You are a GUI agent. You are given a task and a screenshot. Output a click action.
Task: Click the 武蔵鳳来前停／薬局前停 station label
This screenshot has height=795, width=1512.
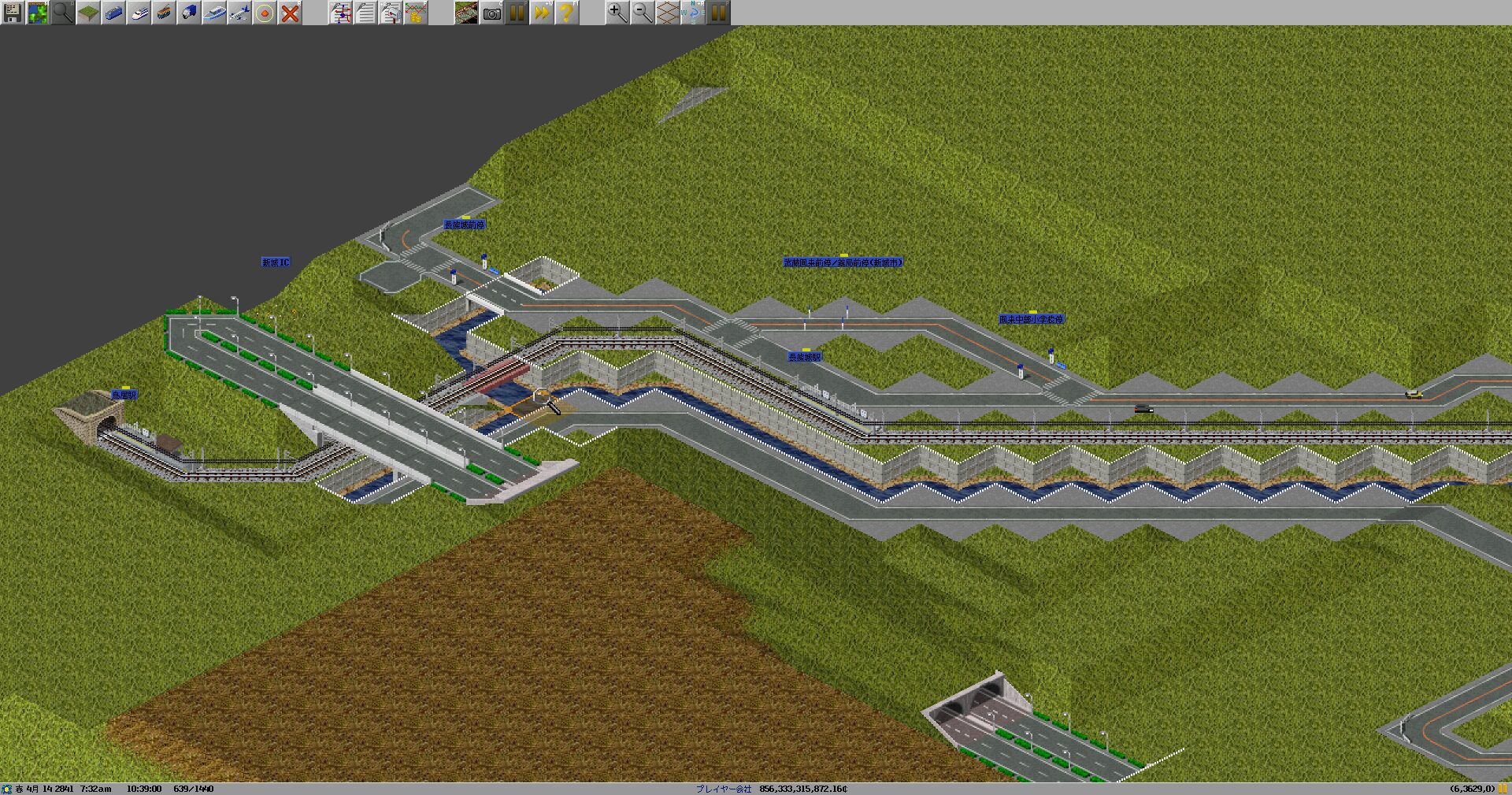(x=843, y=262)
